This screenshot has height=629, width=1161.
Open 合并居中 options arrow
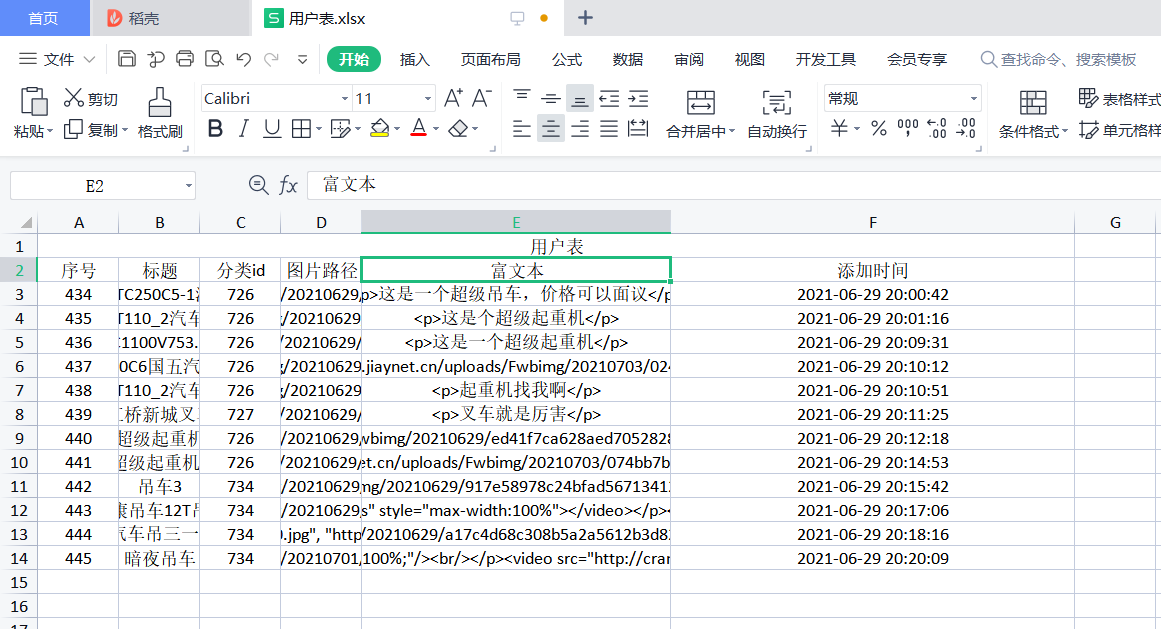pyautogui.click(x=732, y=131)
